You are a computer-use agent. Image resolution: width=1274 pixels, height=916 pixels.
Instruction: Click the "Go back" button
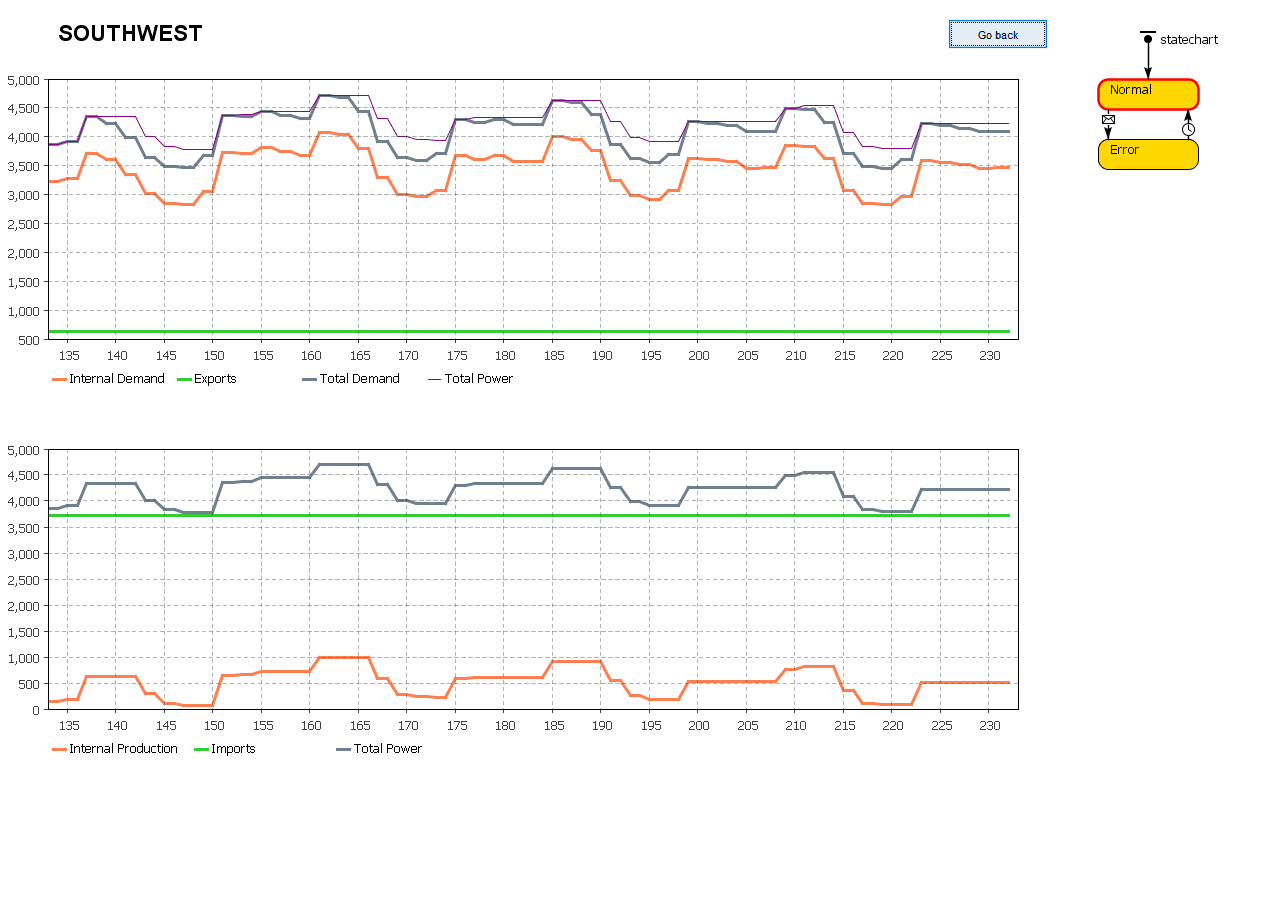tap(997, 33)
